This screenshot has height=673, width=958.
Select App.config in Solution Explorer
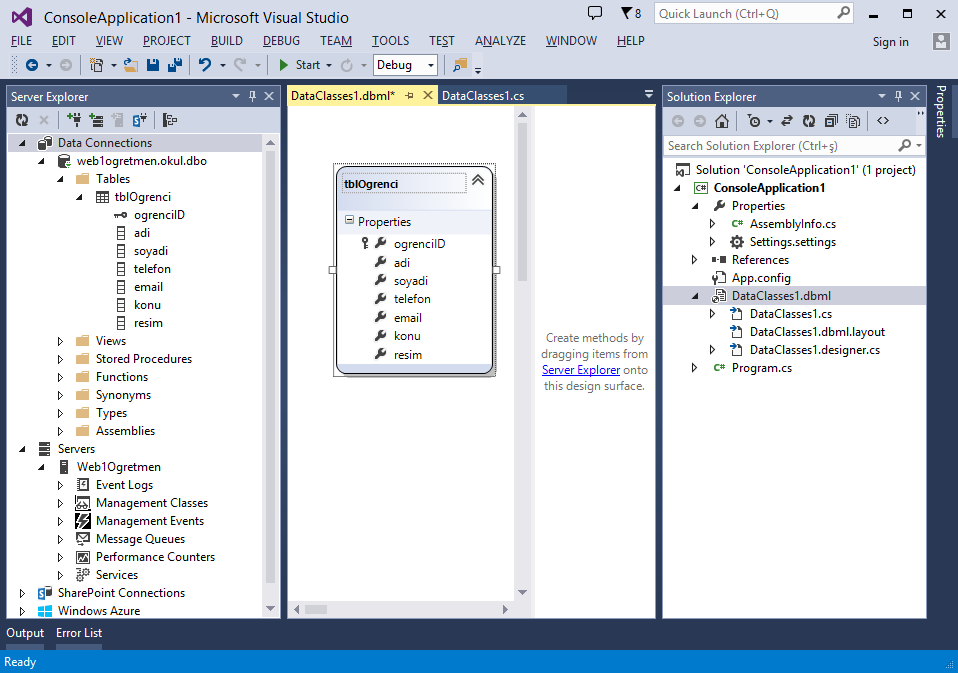tap(761, 278)
